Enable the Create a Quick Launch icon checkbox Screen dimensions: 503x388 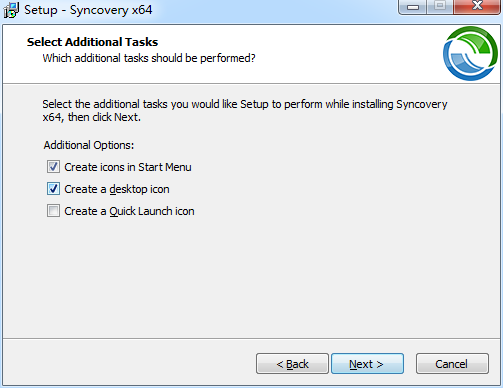pos(53,211)
